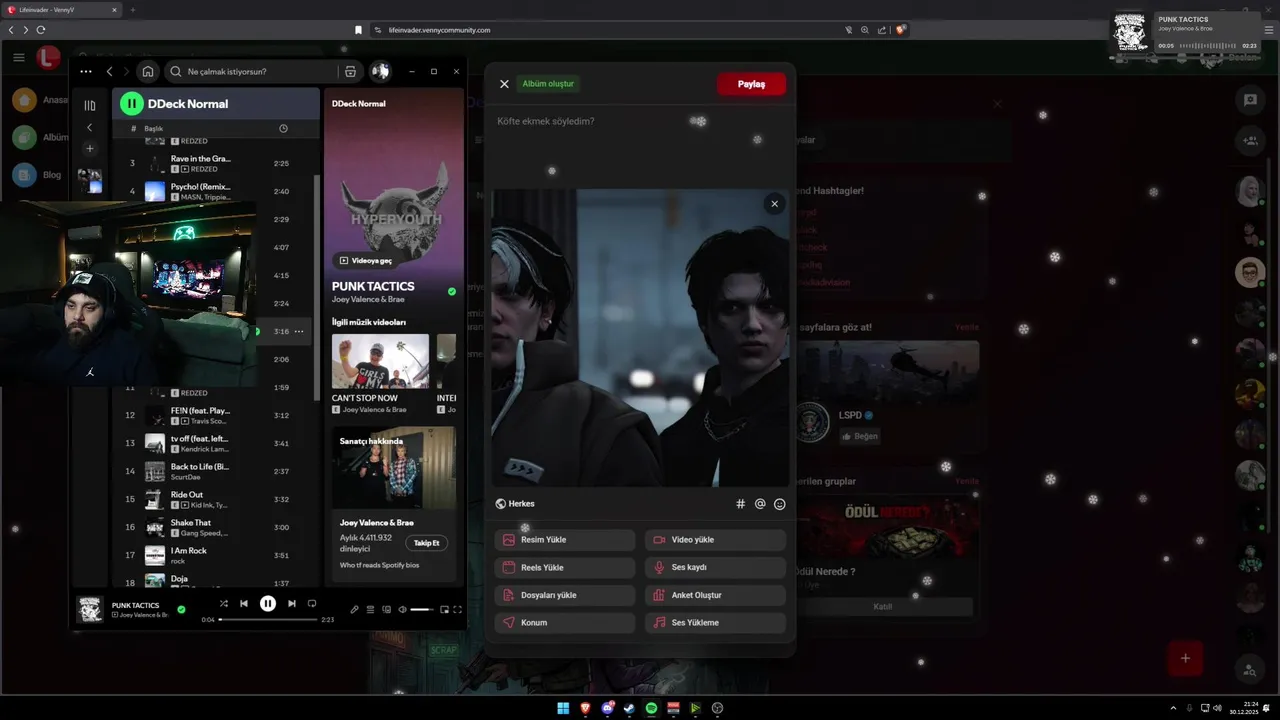Click 'Albüm oluştur' in the post dialog
The image size is (1280, 720).
[x=548, y=84]
